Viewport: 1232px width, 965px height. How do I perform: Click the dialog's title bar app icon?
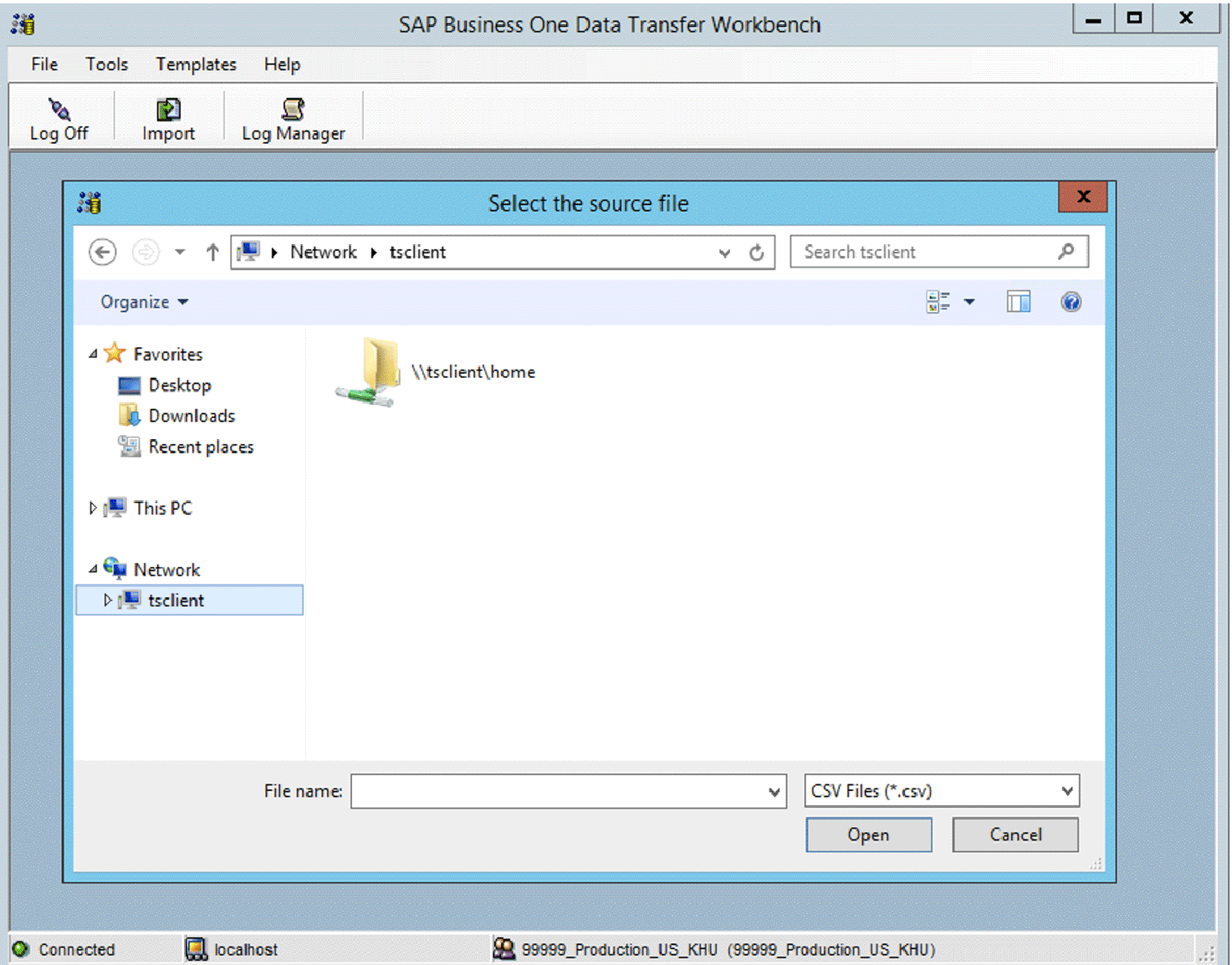(x=89, y=202)
